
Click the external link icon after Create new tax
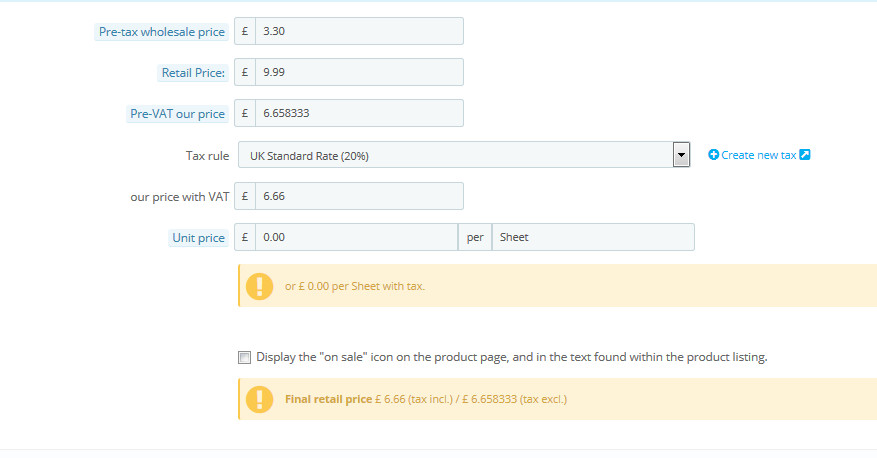tap(805, 154)
